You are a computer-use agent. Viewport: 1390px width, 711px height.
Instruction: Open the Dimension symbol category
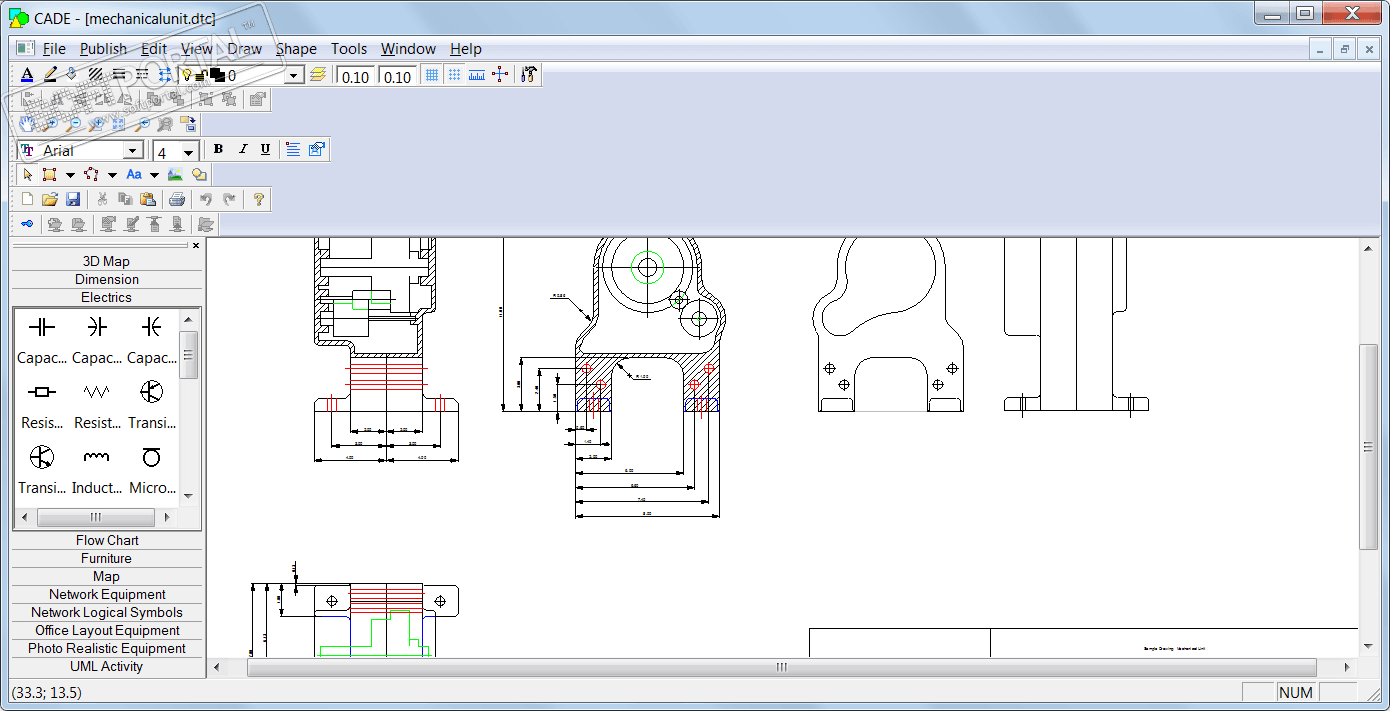(x=106, y=280)
